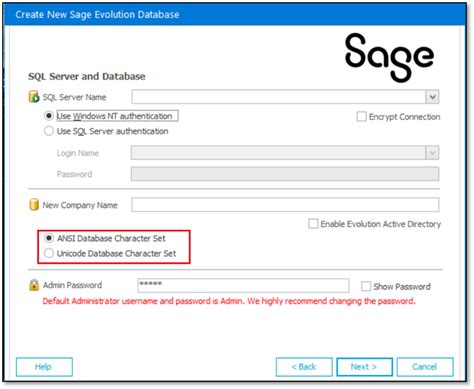Open Help

44,367
